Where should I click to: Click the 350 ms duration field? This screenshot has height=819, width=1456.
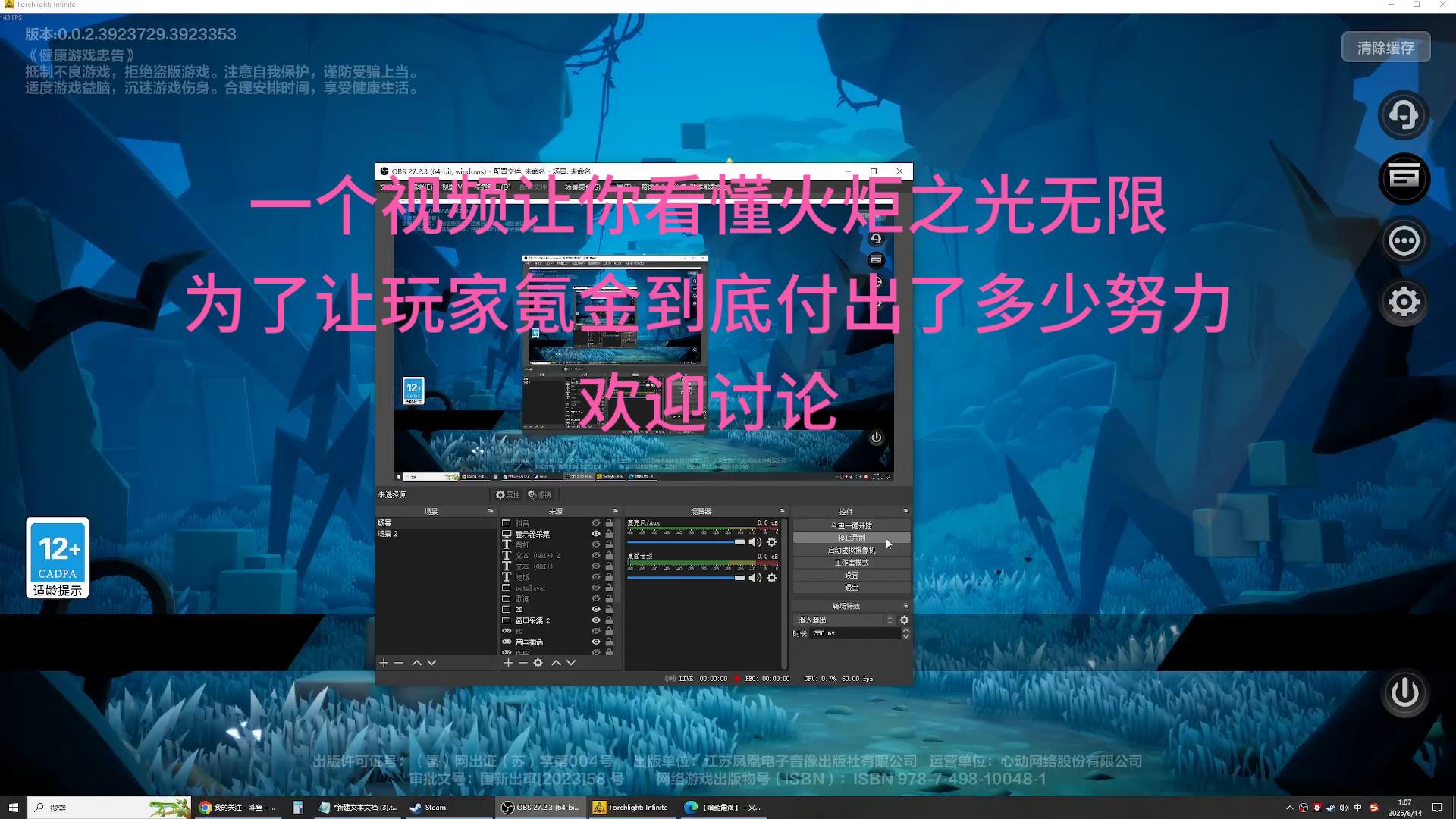pos(855,633)
